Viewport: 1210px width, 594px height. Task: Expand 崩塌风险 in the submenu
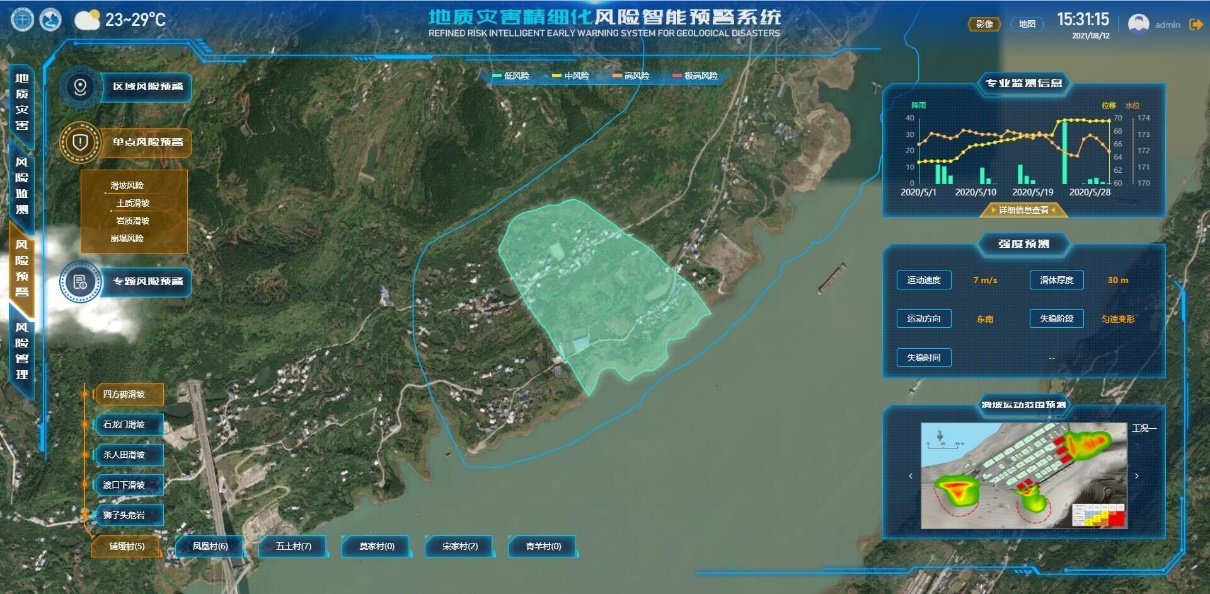(x=127, y=239)
